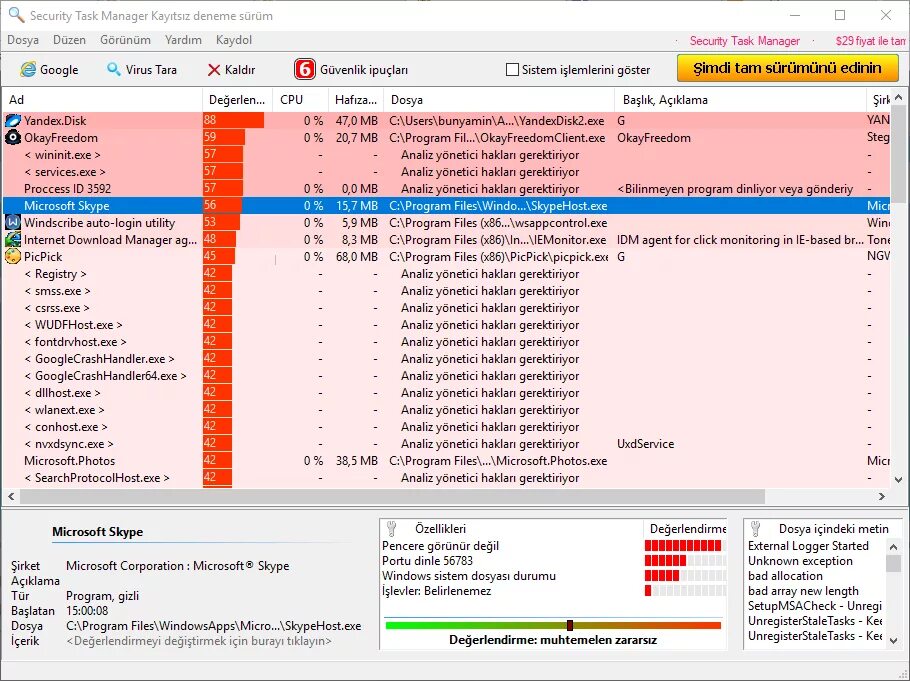
Task: Select the < csrss.exe > row
Action: [x=446, y=308]
